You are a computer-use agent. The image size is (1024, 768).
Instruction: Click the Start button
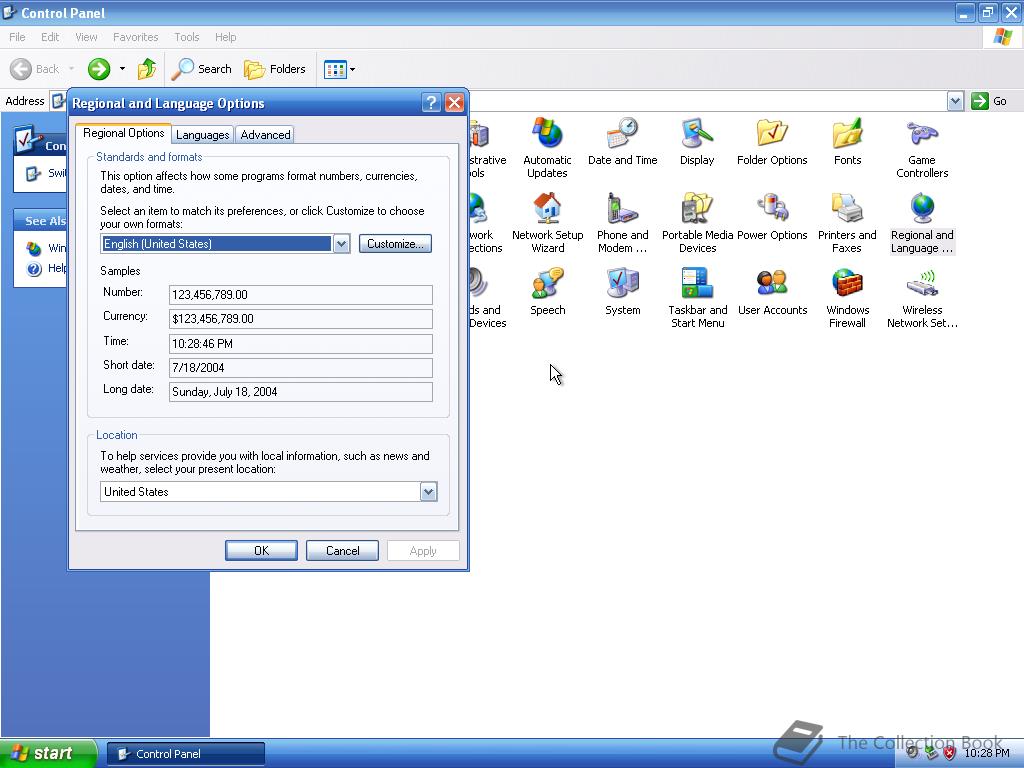point(48,753)
